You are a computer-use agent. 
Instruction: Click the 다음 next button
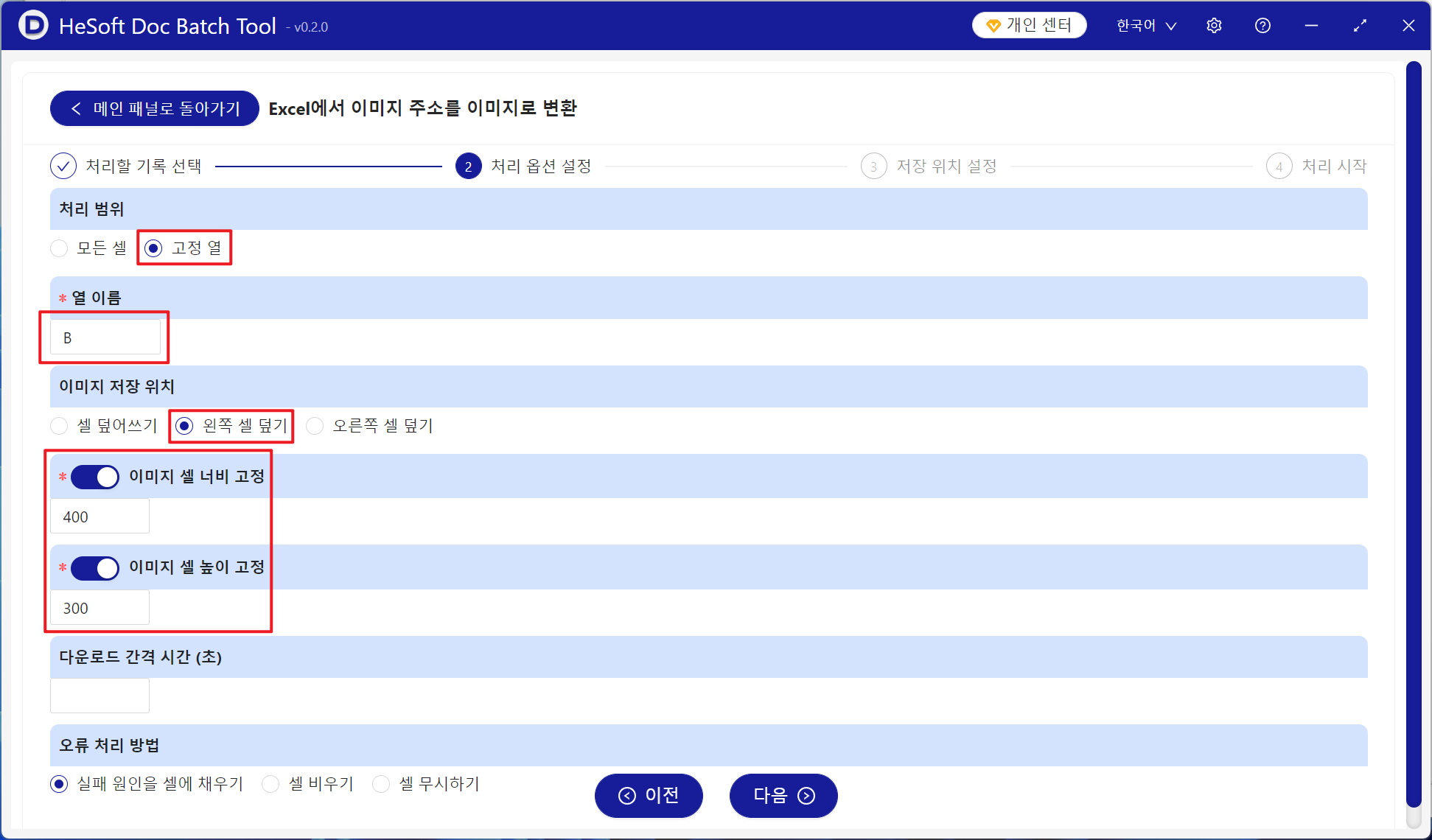pyautogui.click(x=783, y=795)
